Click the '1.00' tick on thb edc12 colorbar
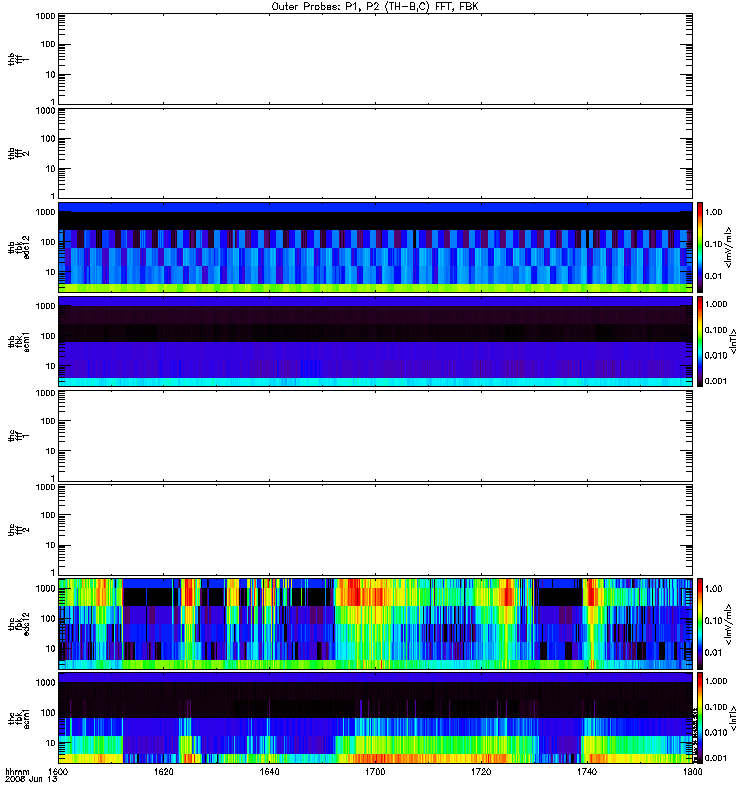 713,212
